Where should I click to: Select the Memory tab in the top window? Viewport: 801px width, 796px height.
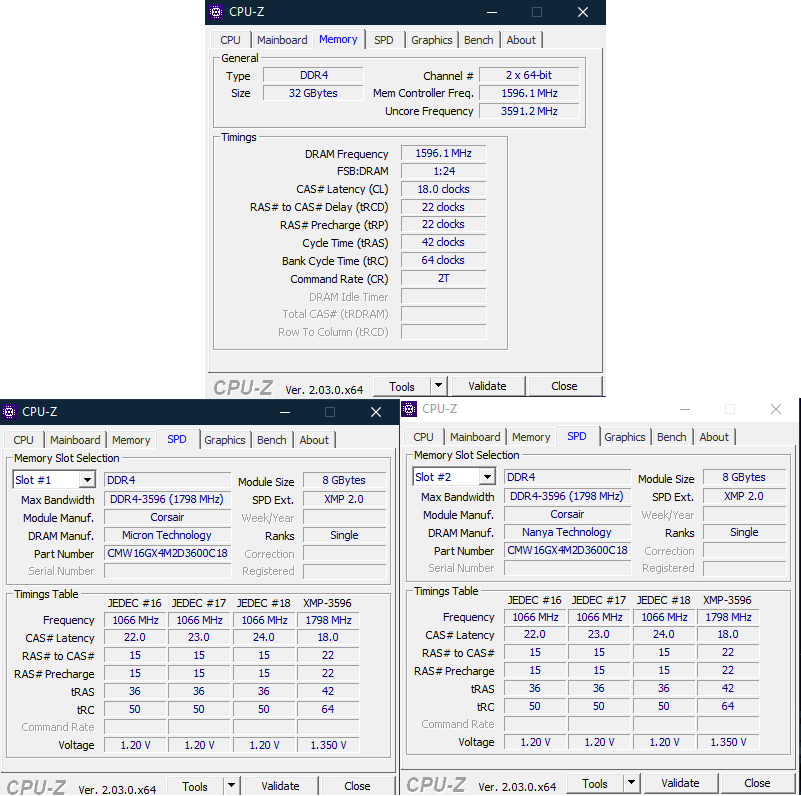338,39
